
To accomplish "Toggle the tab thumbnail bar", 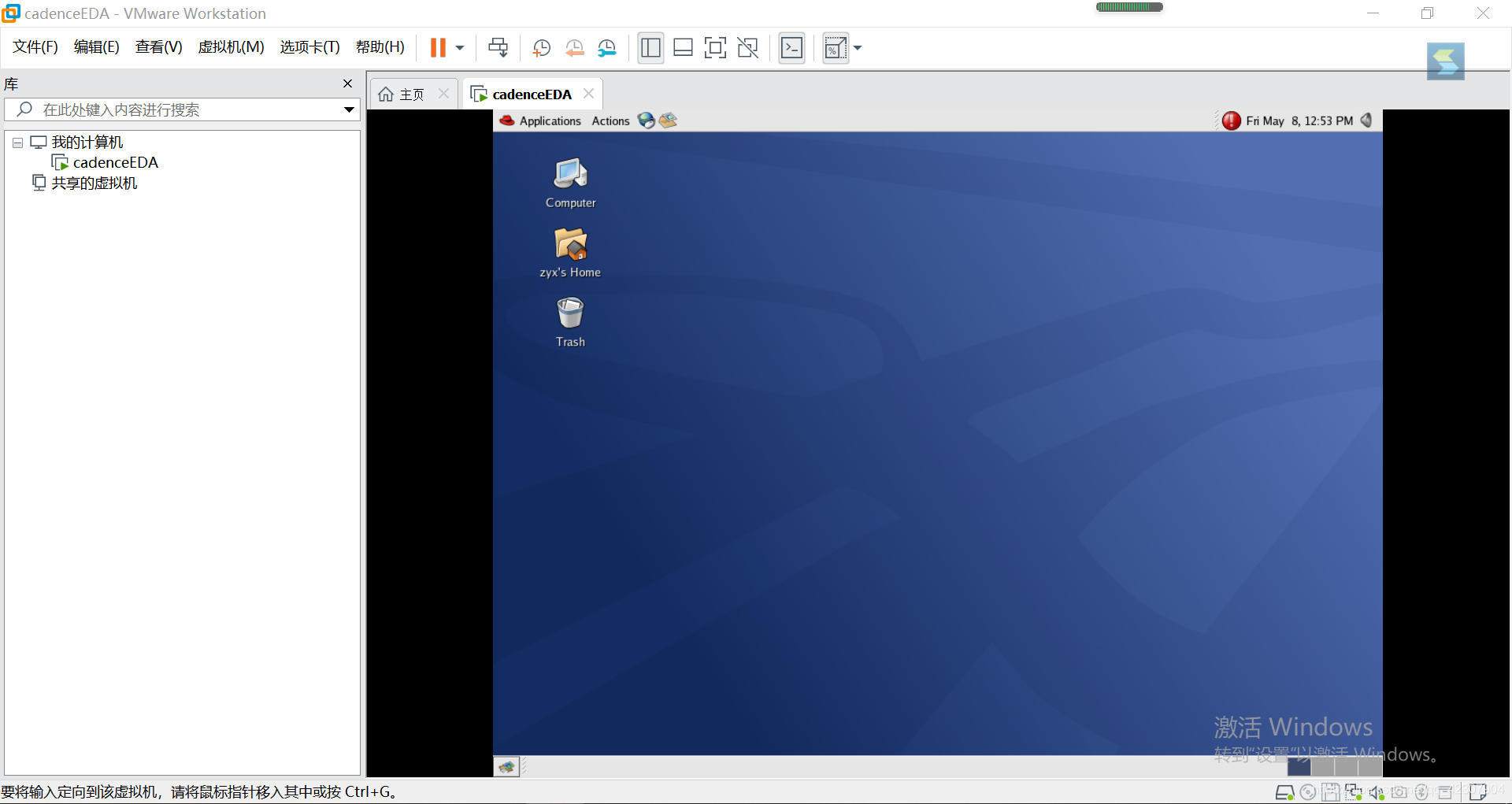I will (x=683, y=48).
